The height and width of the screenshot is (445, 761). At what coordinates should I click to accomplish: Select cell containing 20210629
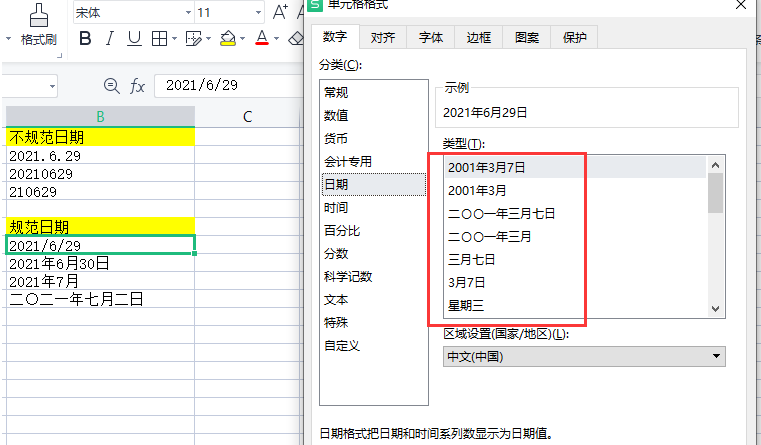pyautogui.click(x=100, y=173)
